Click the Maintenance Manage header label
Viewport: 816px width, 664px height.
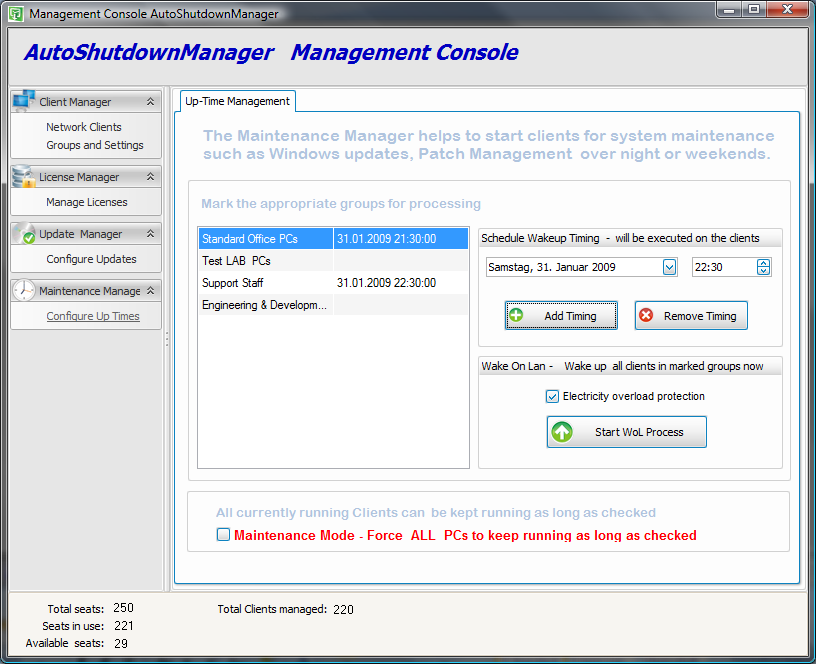pyautogui.click(x=90, y=291)
